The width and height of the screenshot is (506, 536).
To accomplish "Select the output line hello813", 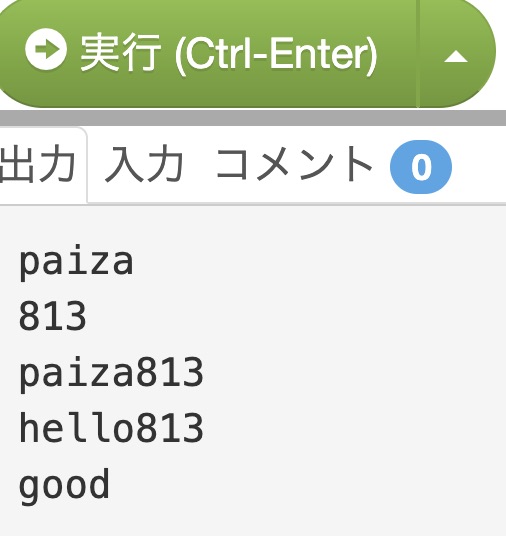I will click(111, 427).
